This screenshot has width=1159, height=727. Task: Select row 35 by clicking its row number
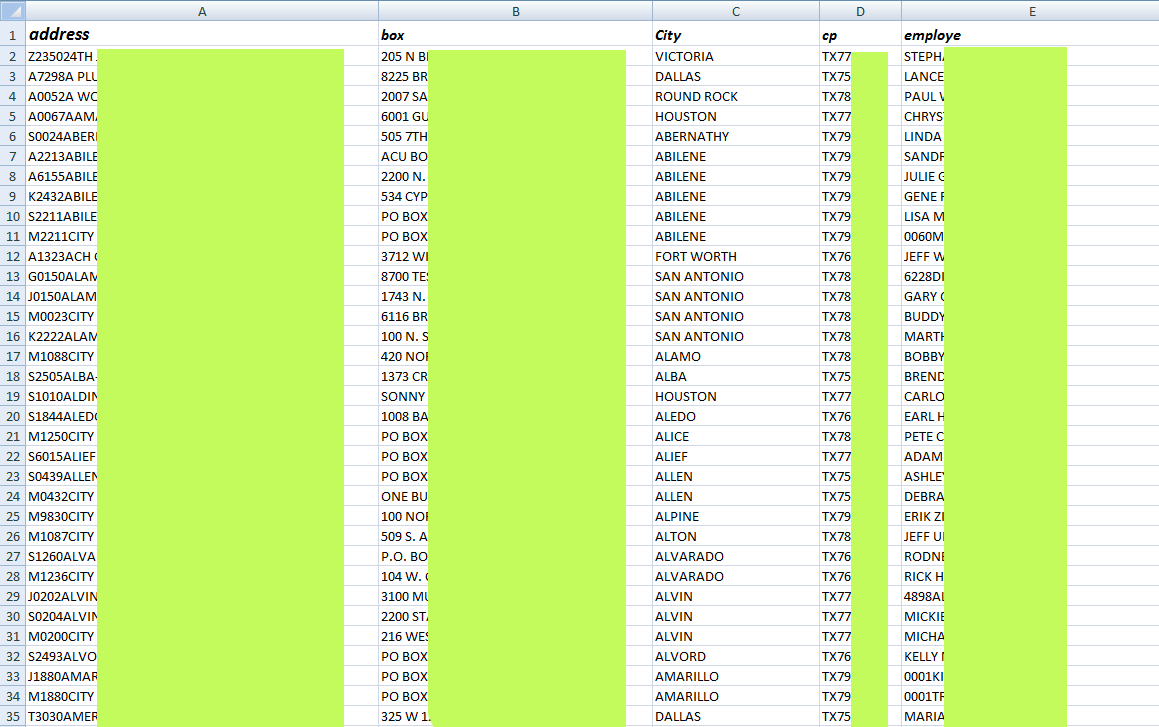[x=14, y=717]
